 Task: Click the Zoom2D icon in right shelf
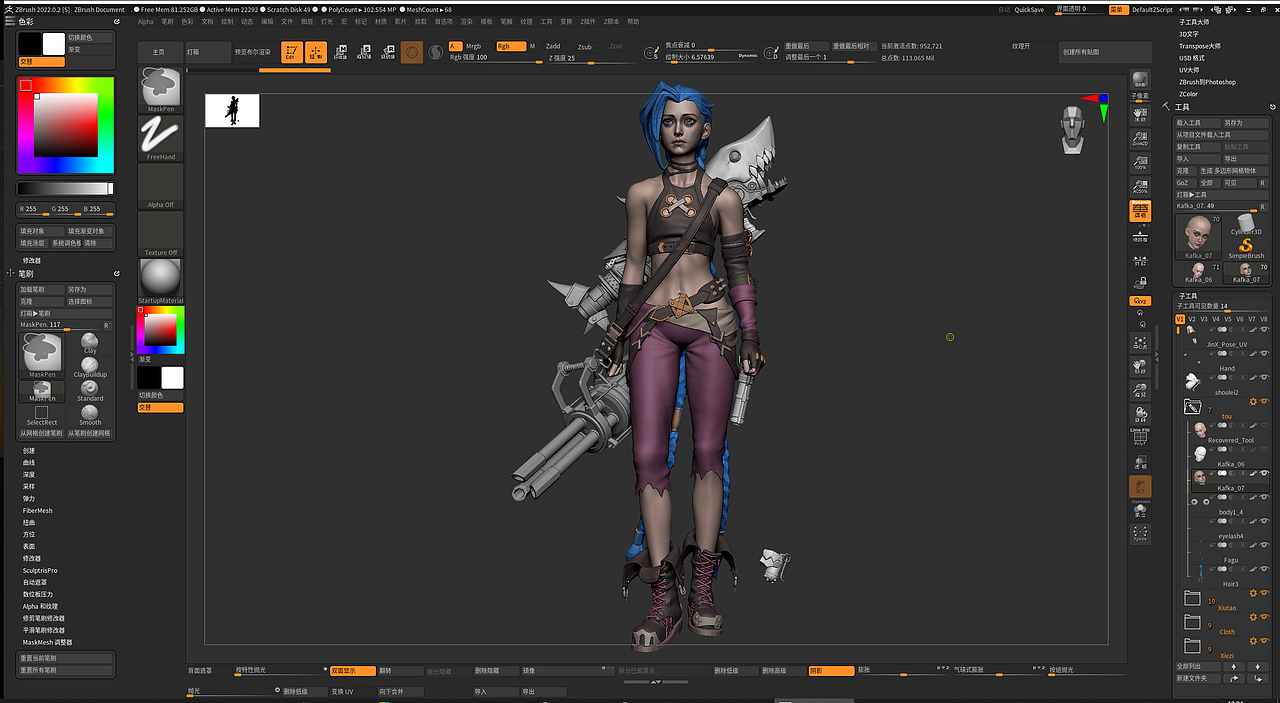[x=1140, y=139]
